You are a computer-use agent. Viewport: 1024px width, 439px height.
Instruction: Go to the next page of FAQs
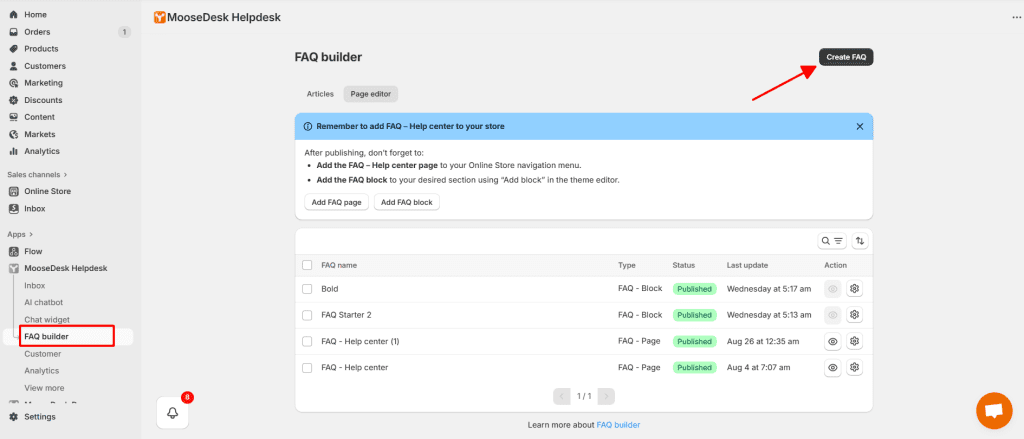coord(606,396)
